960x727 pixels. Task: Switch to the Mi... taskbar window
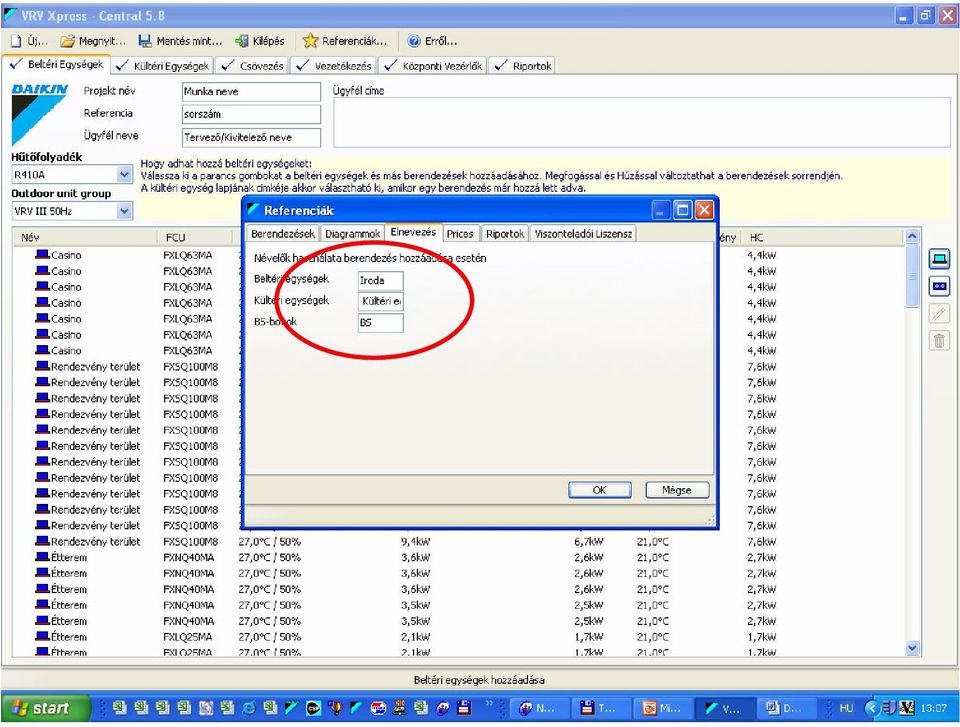(662, 709)
